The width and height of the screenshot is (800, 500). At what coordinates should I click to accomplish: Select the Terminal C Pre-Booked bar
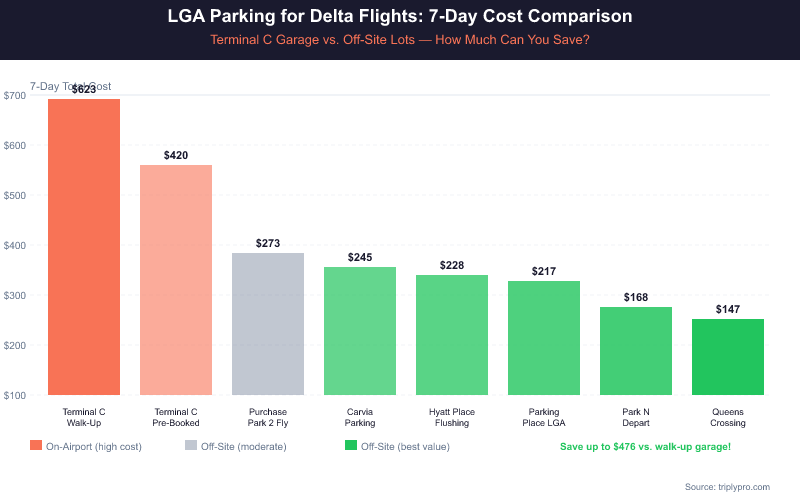(176, 280)
